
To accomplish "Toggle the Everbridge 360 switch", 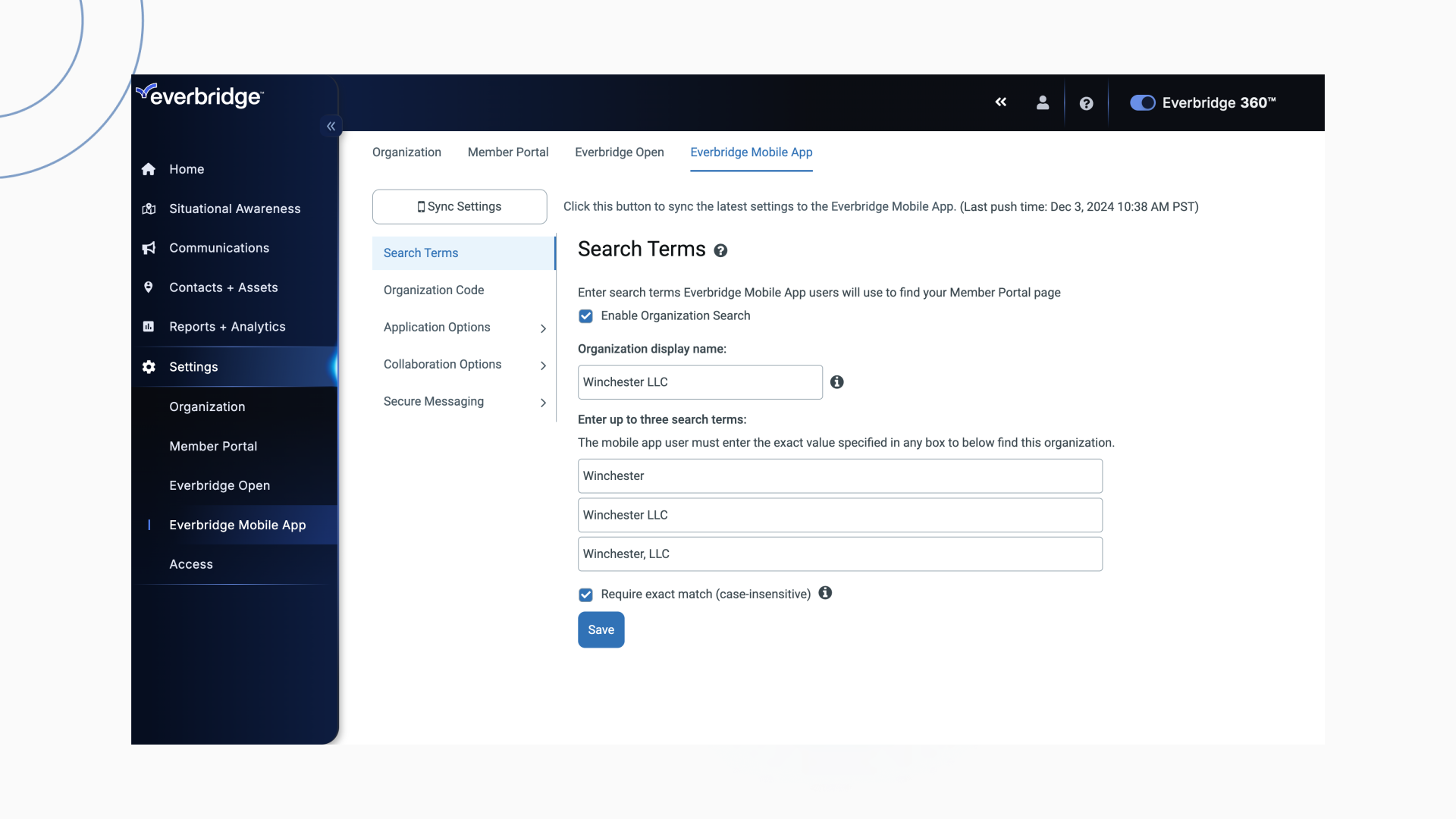I will tap(1143, 102).
